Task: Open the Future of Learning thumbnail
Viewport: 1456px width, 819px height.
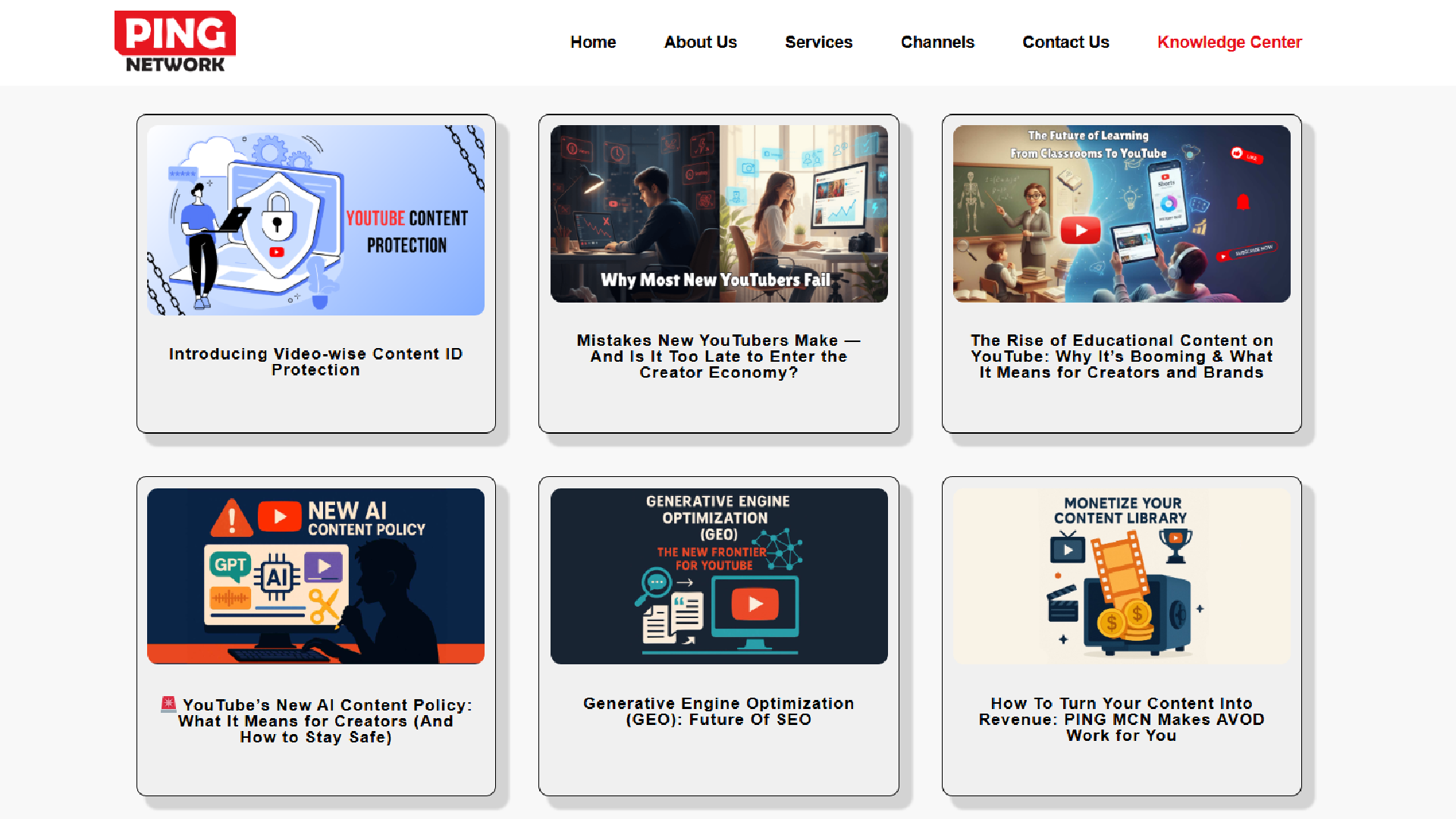Action: pyautogui.click(x=1122, y=214)
